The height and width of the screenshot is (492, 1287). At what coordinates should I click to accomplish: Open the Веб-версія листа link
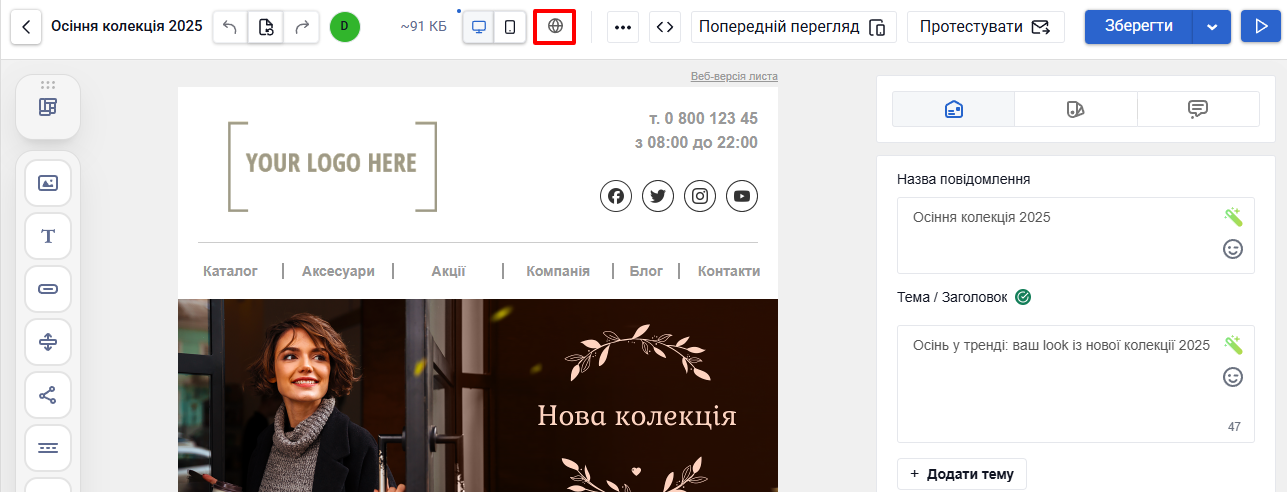click(734, 77)
